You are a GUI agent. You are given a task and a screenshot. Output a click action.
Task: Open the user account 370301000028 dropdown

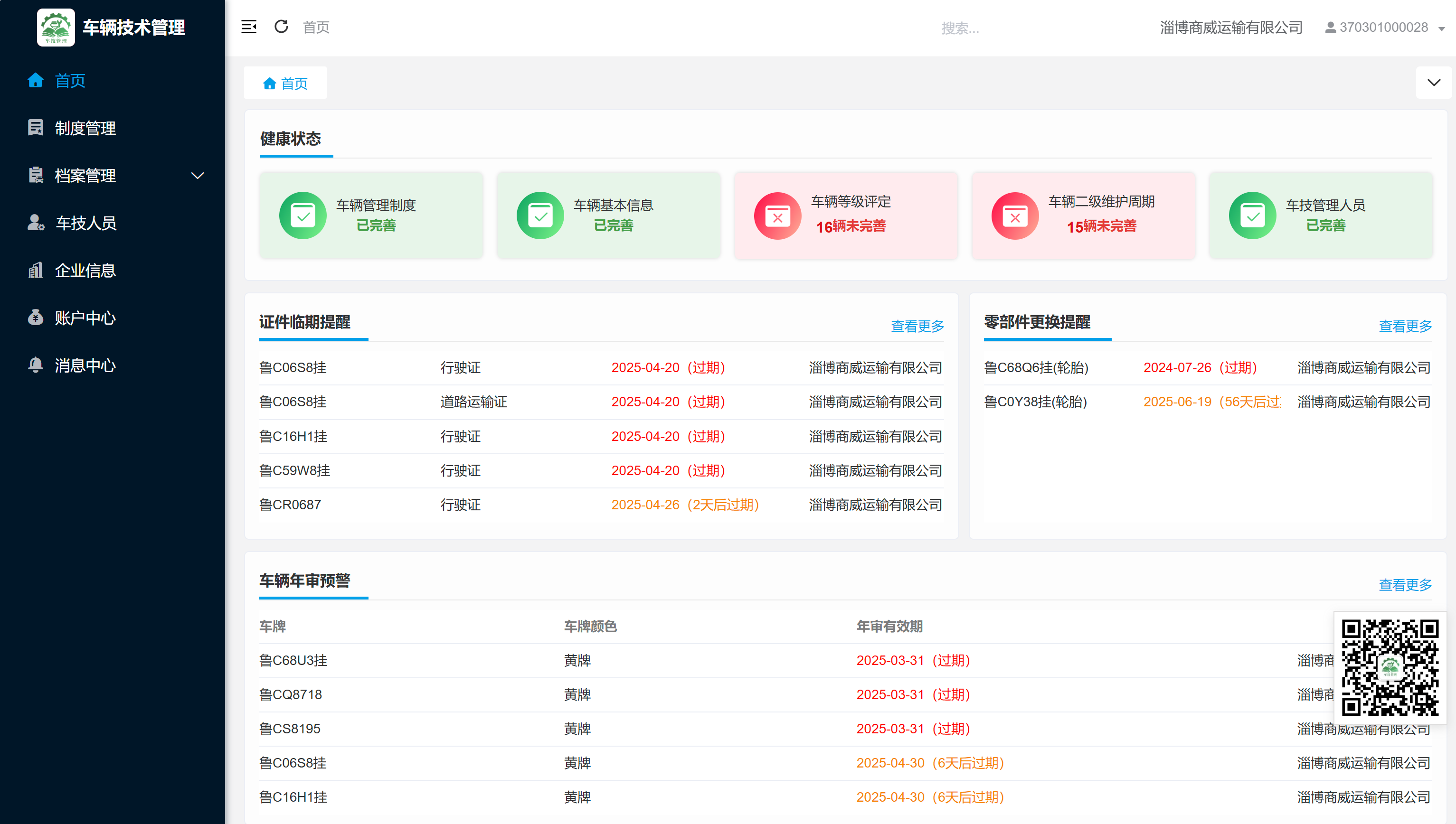pos(1384,27)
